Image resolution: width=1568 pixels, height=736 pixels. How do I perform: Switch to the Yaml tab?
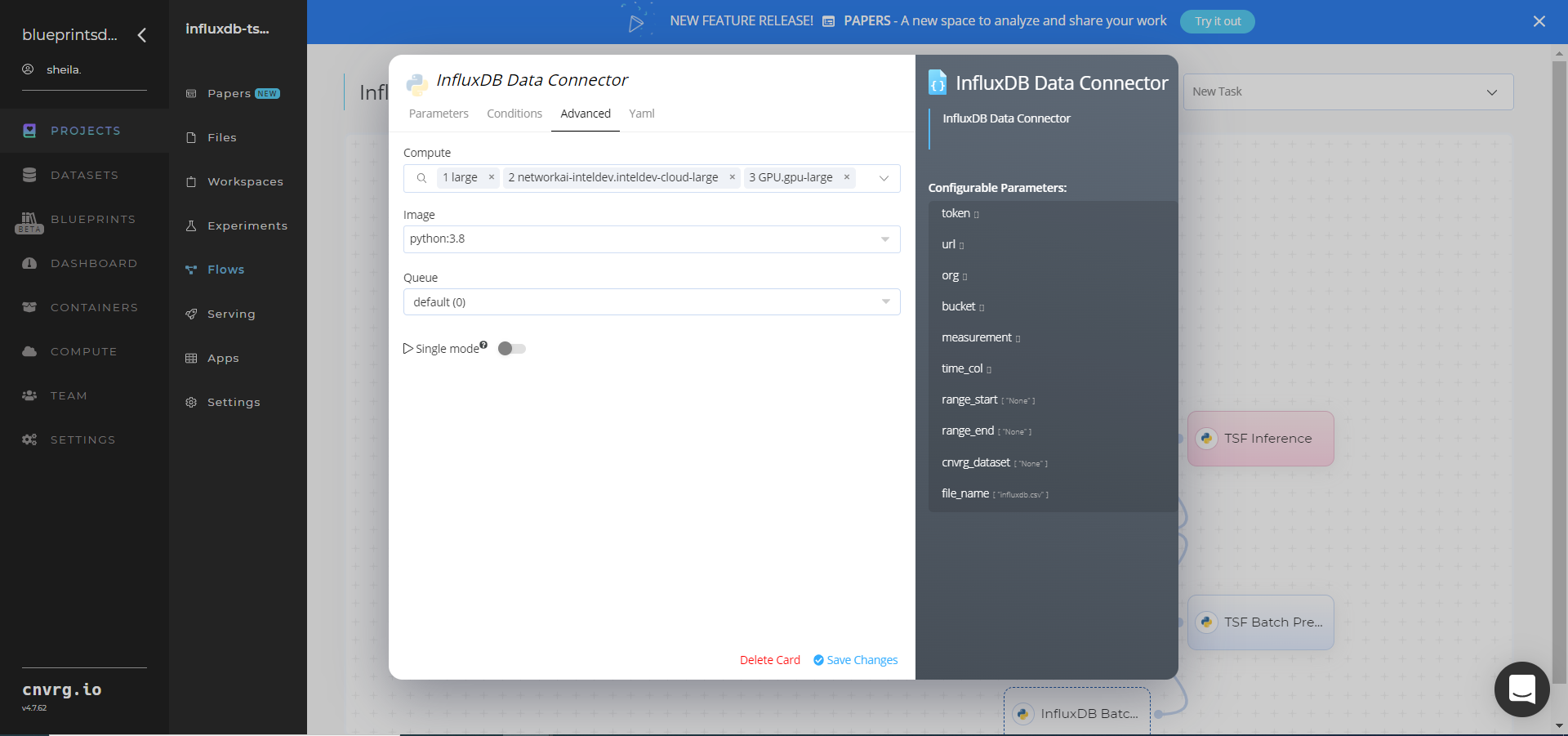pyautogui.click(x=642, y=114)
